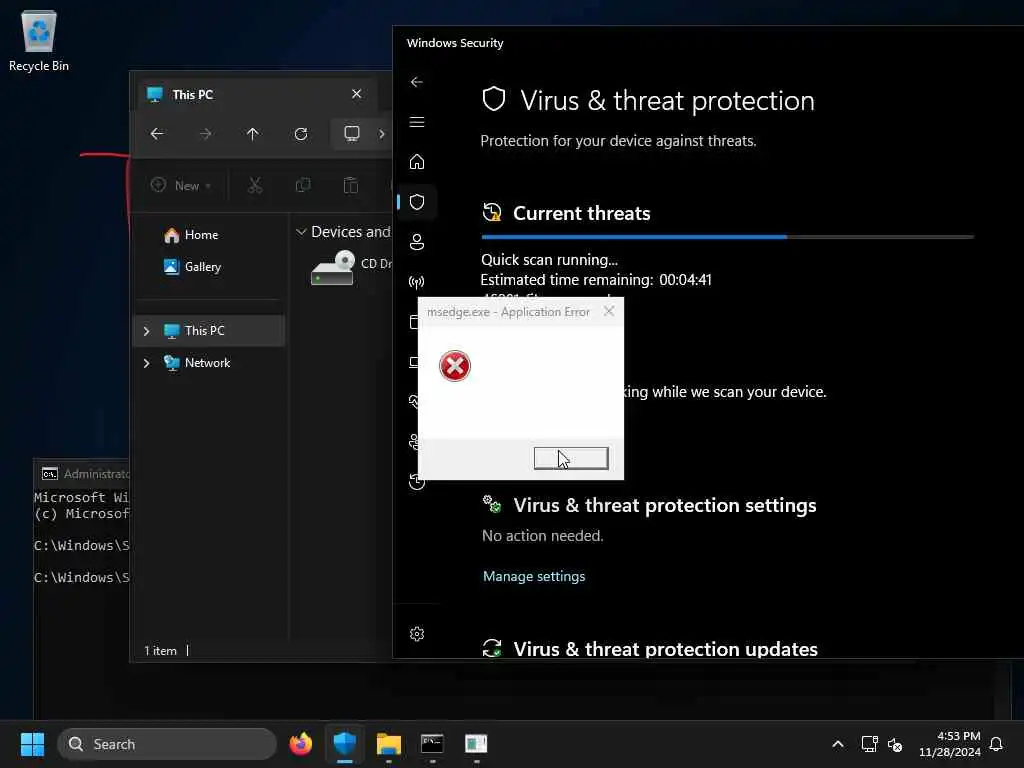This screenshot has height=768, width=1024.
Task: Open File Explorer from the taskbar
Action: (x=389, y=744)
